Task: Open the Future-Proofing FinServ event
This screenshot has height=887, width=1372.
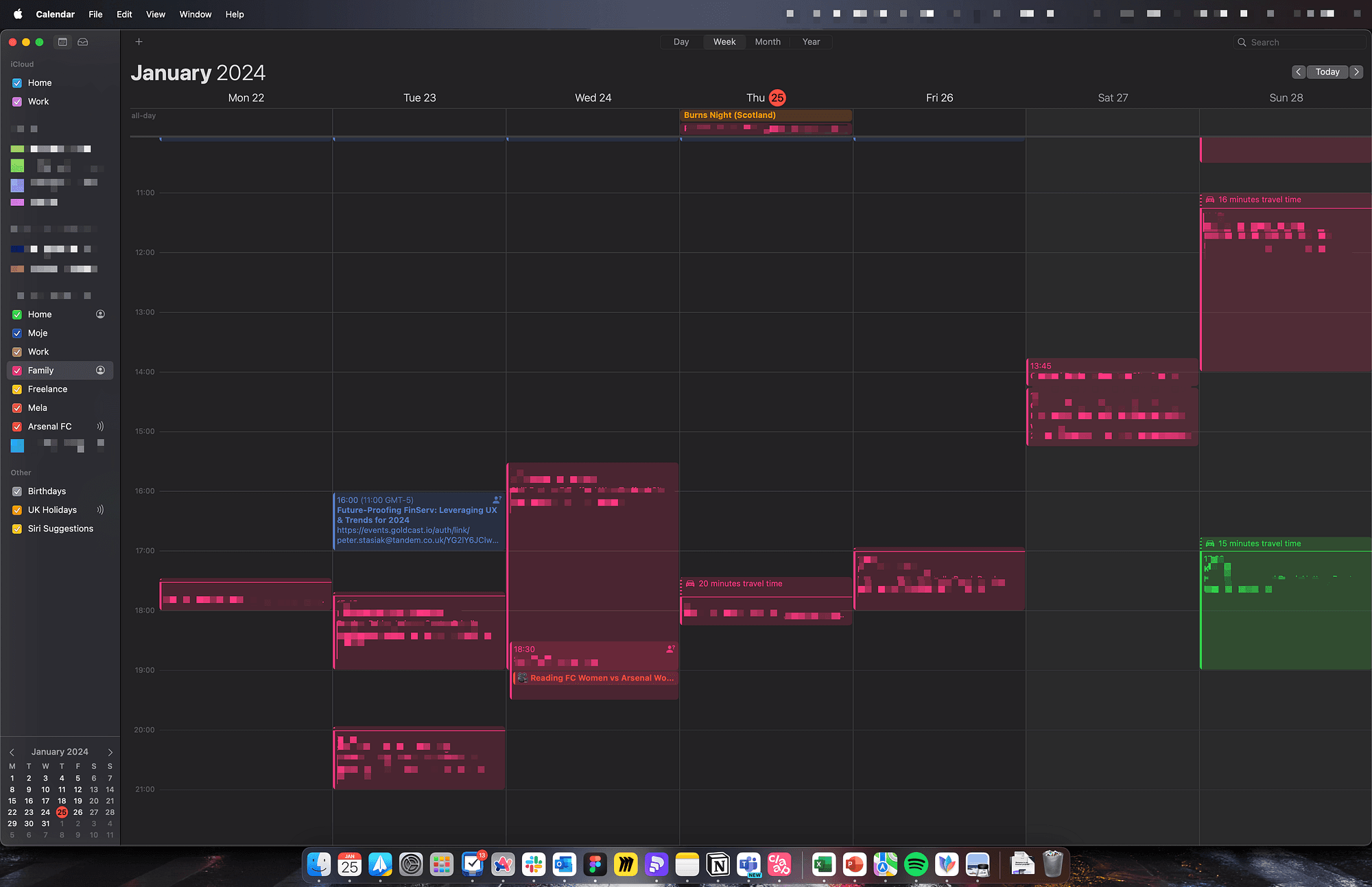Action: pyautogui.click(x=418, y=520)
